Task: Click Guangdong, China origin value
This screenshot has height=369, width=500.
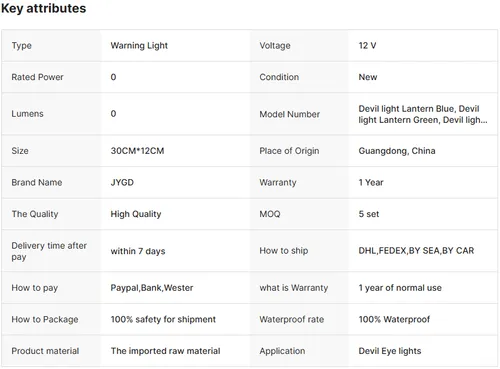Action: point(397,151)
